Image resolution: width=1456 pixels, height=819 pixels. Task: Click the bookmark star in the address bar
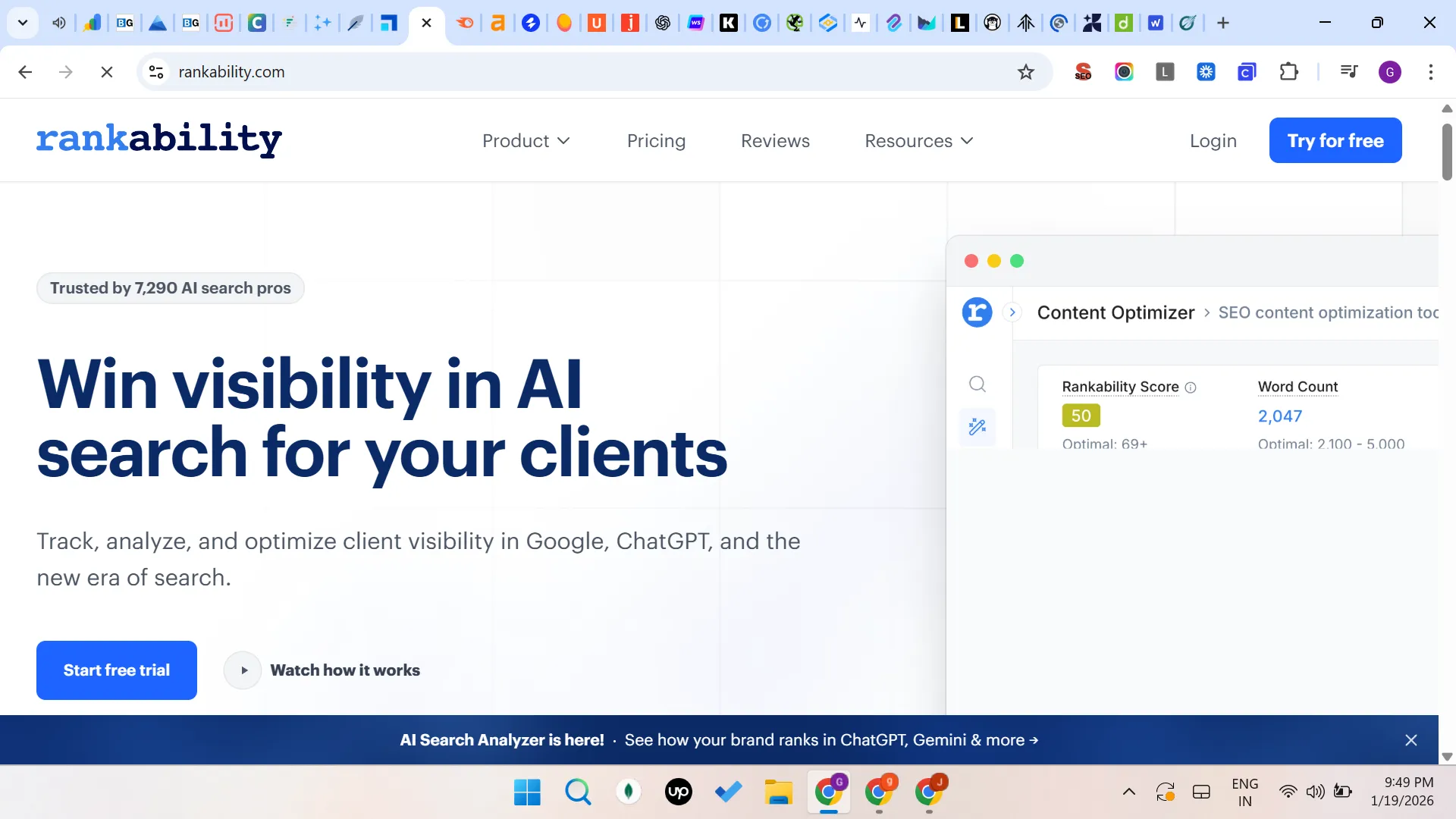pos(1025,72)
